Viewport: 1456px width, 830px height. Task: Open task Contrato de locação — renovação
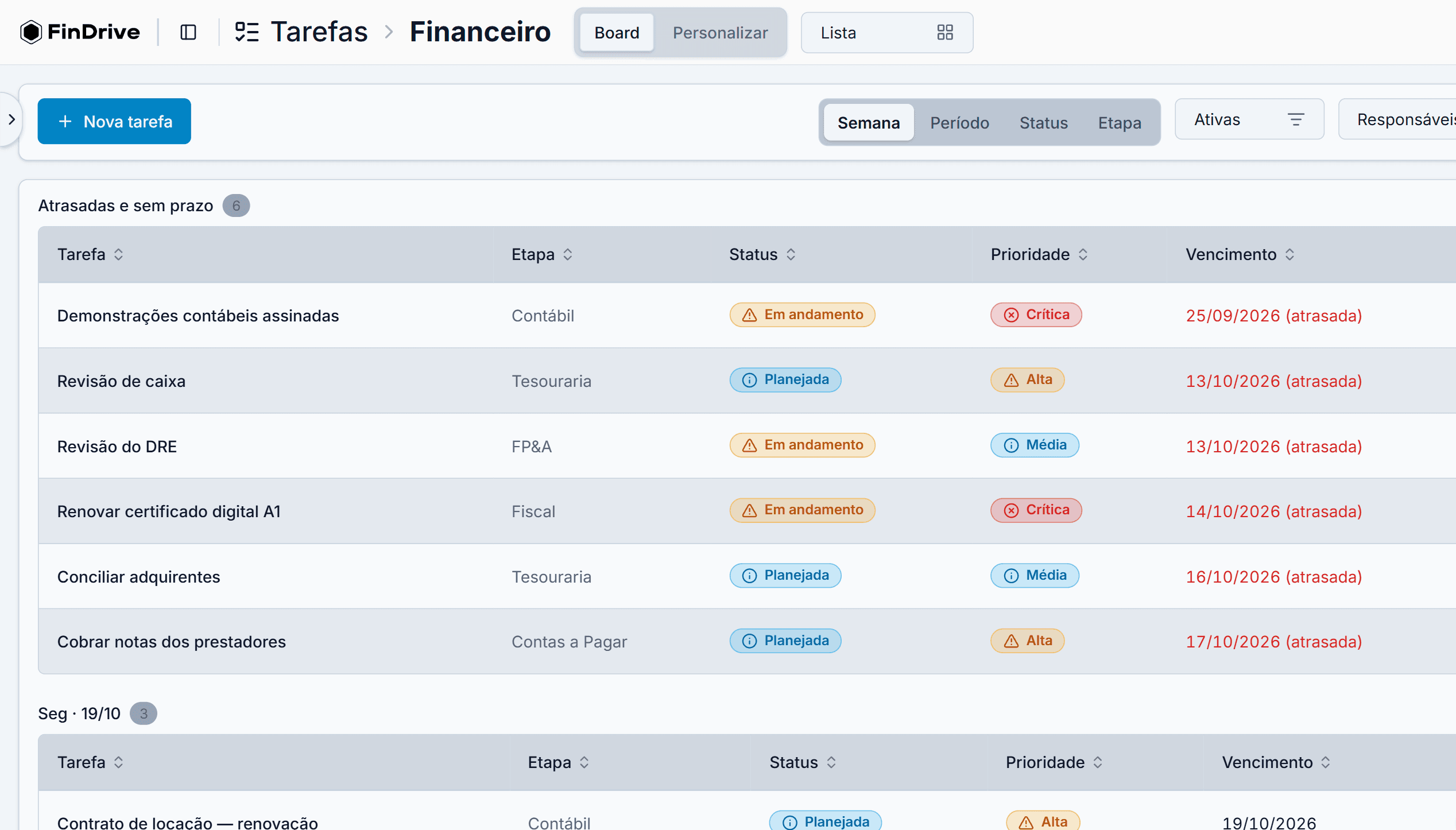187,823
